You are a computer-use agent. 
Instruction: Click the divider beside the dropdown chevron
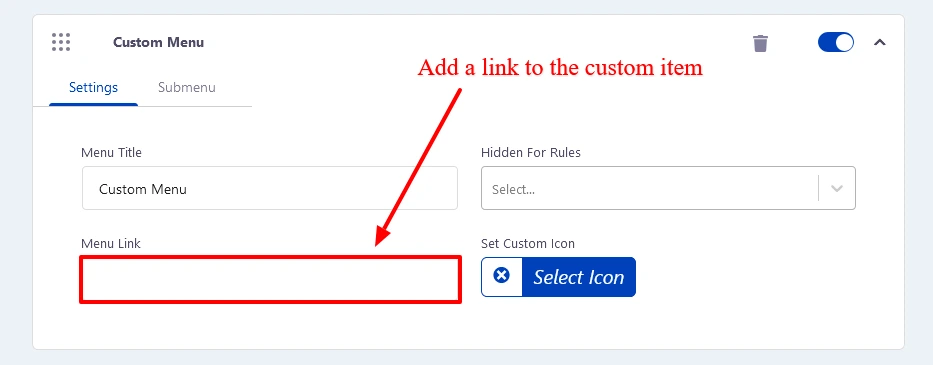tap(819, 189)
